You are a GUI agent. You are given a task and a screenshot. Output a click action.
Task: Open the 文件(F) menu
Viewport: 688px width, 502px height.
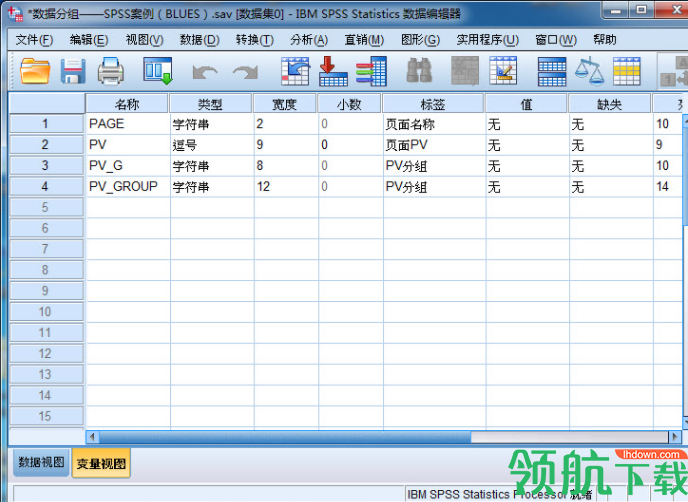[34, 40]
